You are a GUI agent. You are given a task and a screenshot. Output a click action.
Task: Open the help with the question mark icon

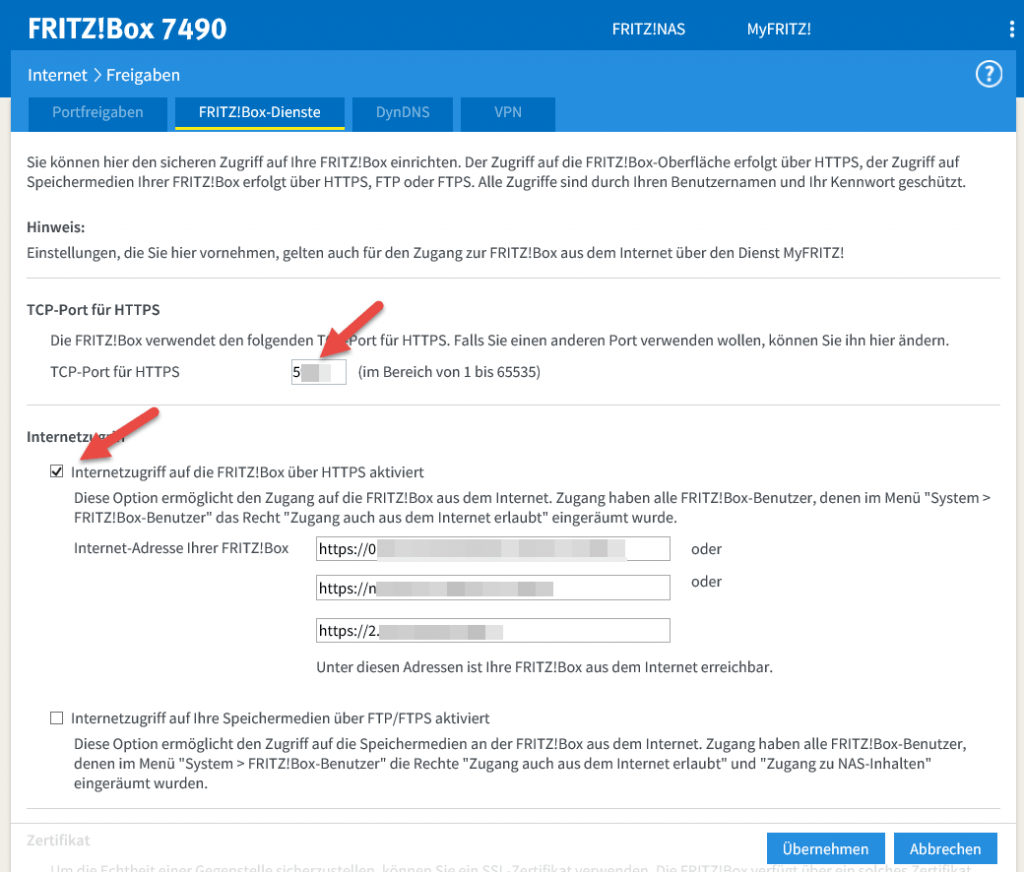pyautogui.click(x=988, y=74)
